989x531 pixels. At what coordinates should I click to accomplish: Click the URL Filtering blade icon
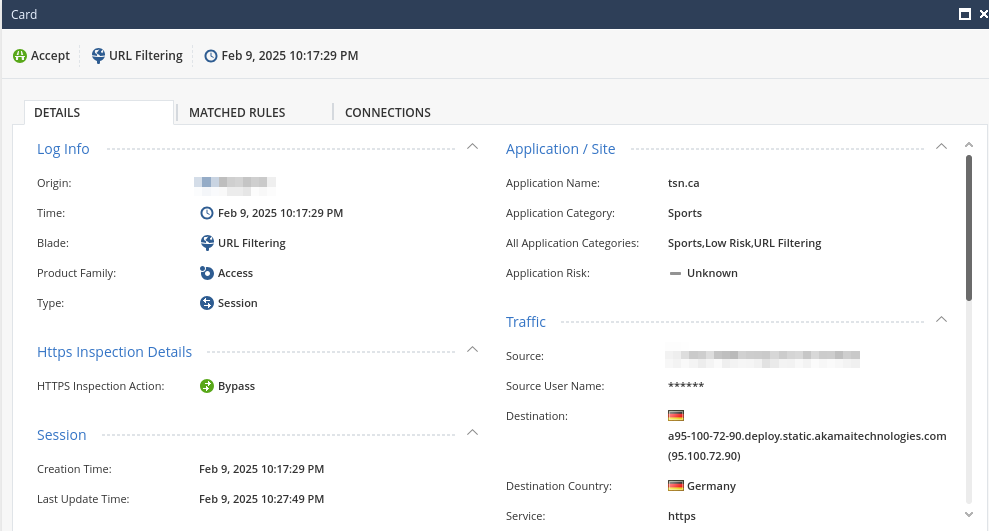[207, 243]
